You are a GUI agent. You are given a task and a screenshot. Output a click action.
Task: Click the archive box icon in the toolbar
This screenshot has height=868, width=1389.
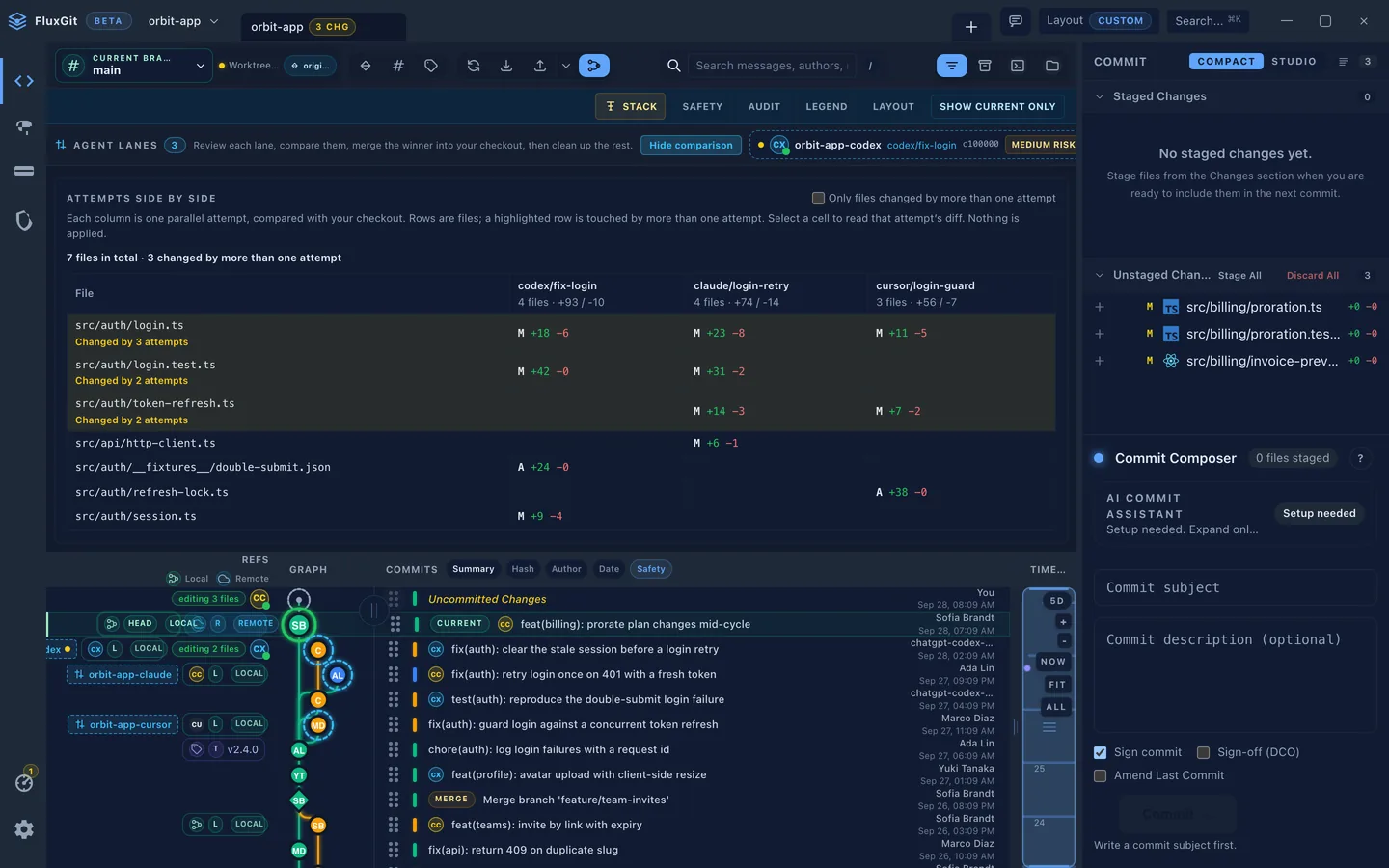985,66
